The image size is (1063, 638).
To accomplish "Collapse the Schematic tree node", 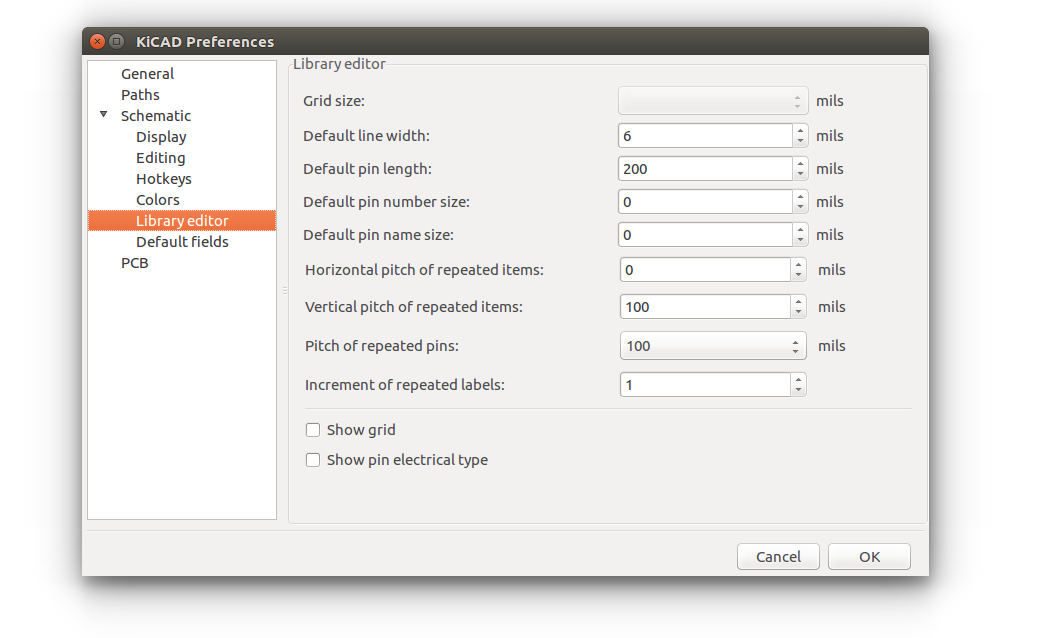I will [x=103, y=115].
